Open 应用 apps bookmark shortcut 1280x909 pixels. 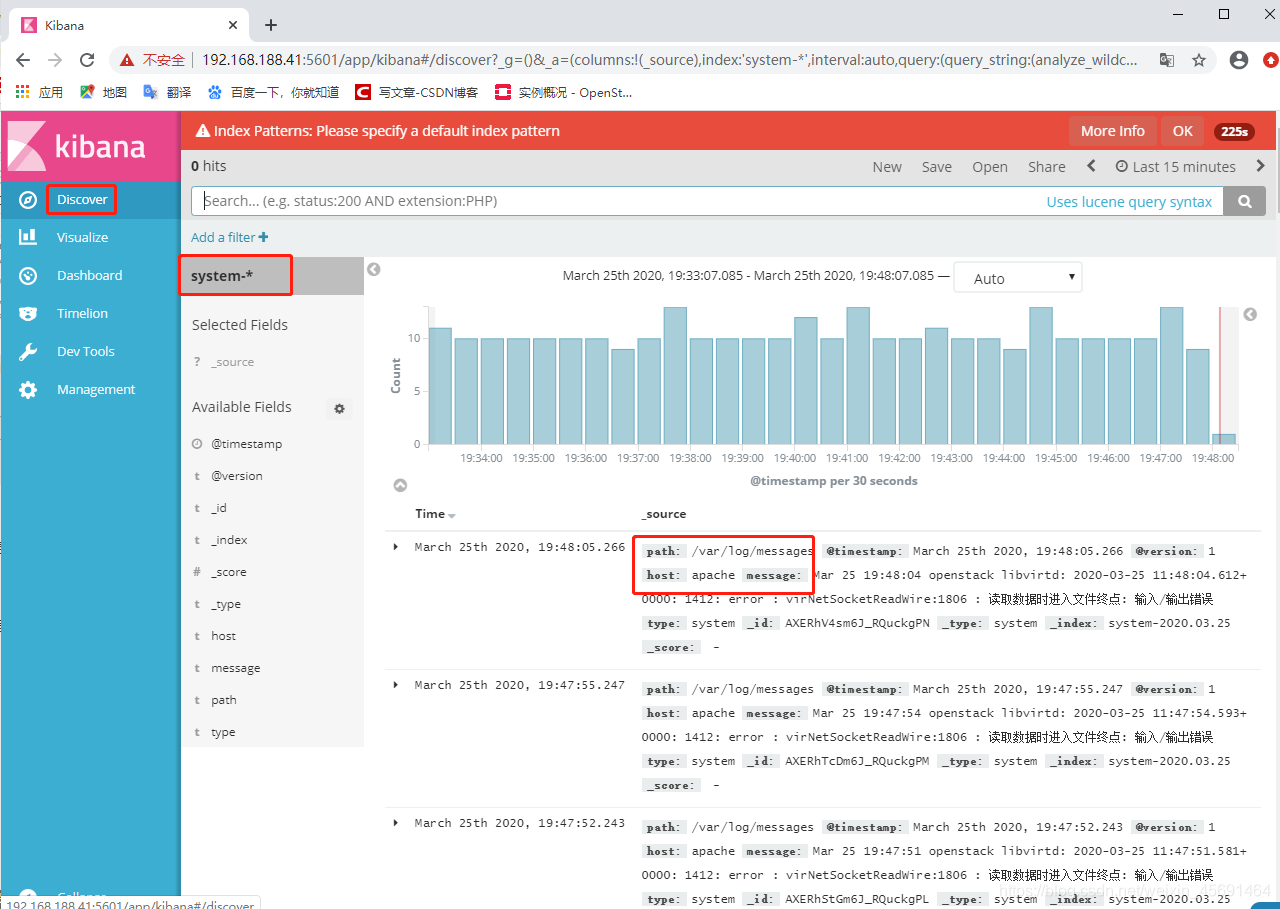click(39, 92)
